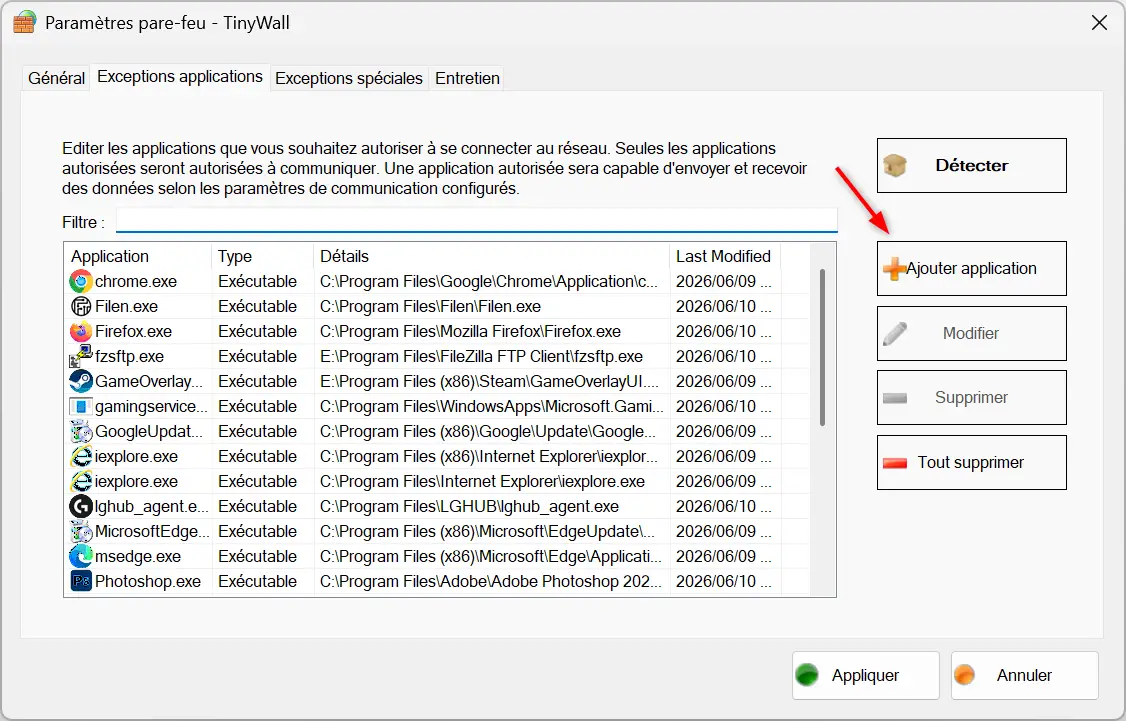
Task: Select the GameOverlay... entry name
Action: pyautogui.click(x=149, y=381)
